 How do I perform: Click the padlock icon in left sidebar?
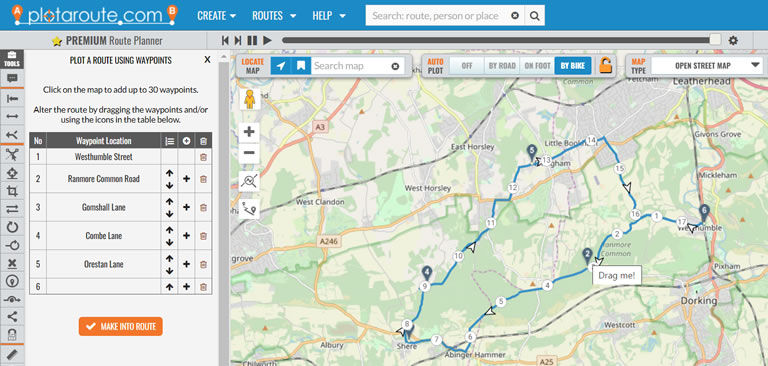coord(12,335)
